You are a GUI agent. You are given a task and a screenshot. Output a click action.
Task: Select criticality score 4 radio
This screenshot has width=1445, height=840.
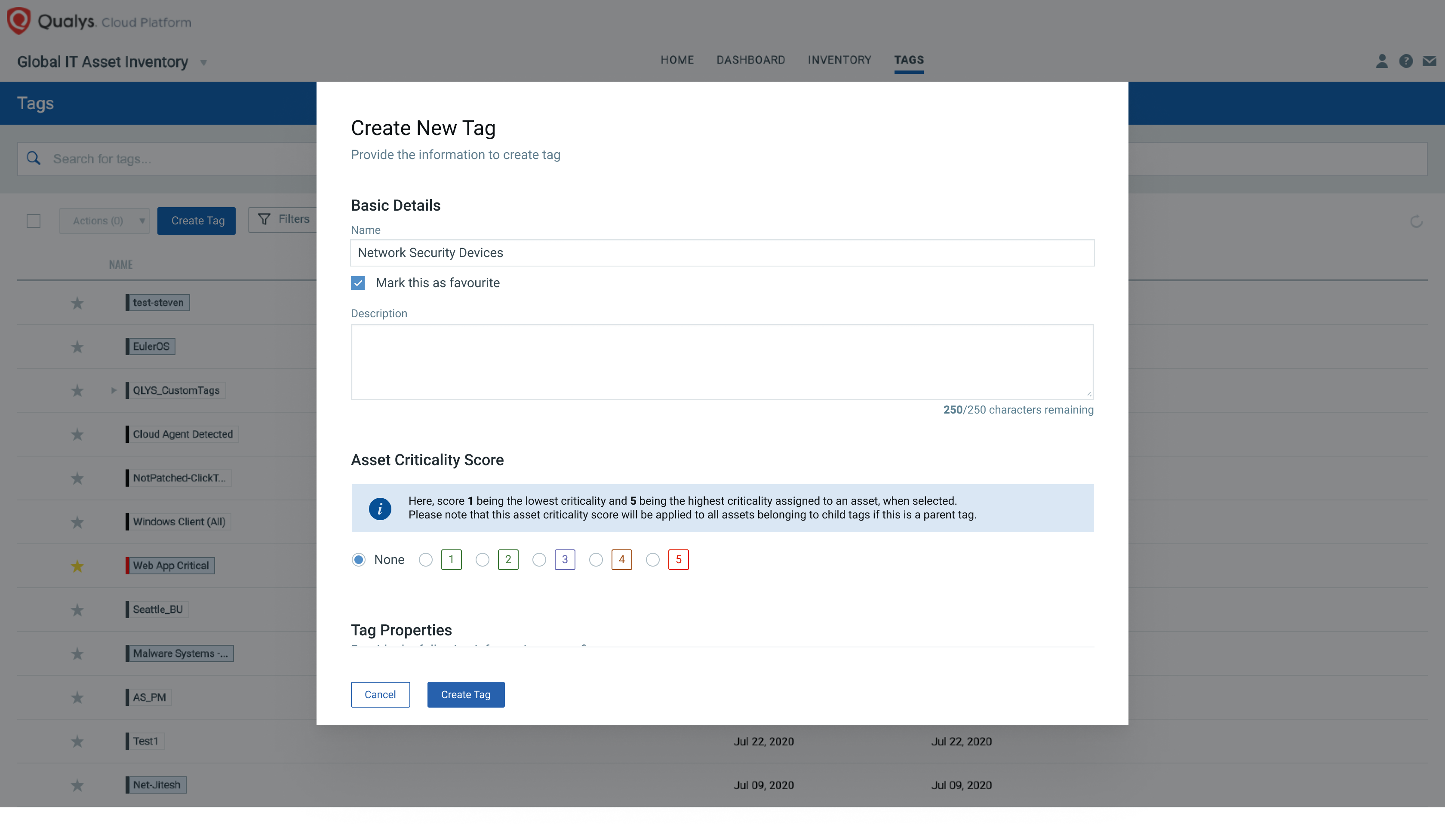coord(596,559)
